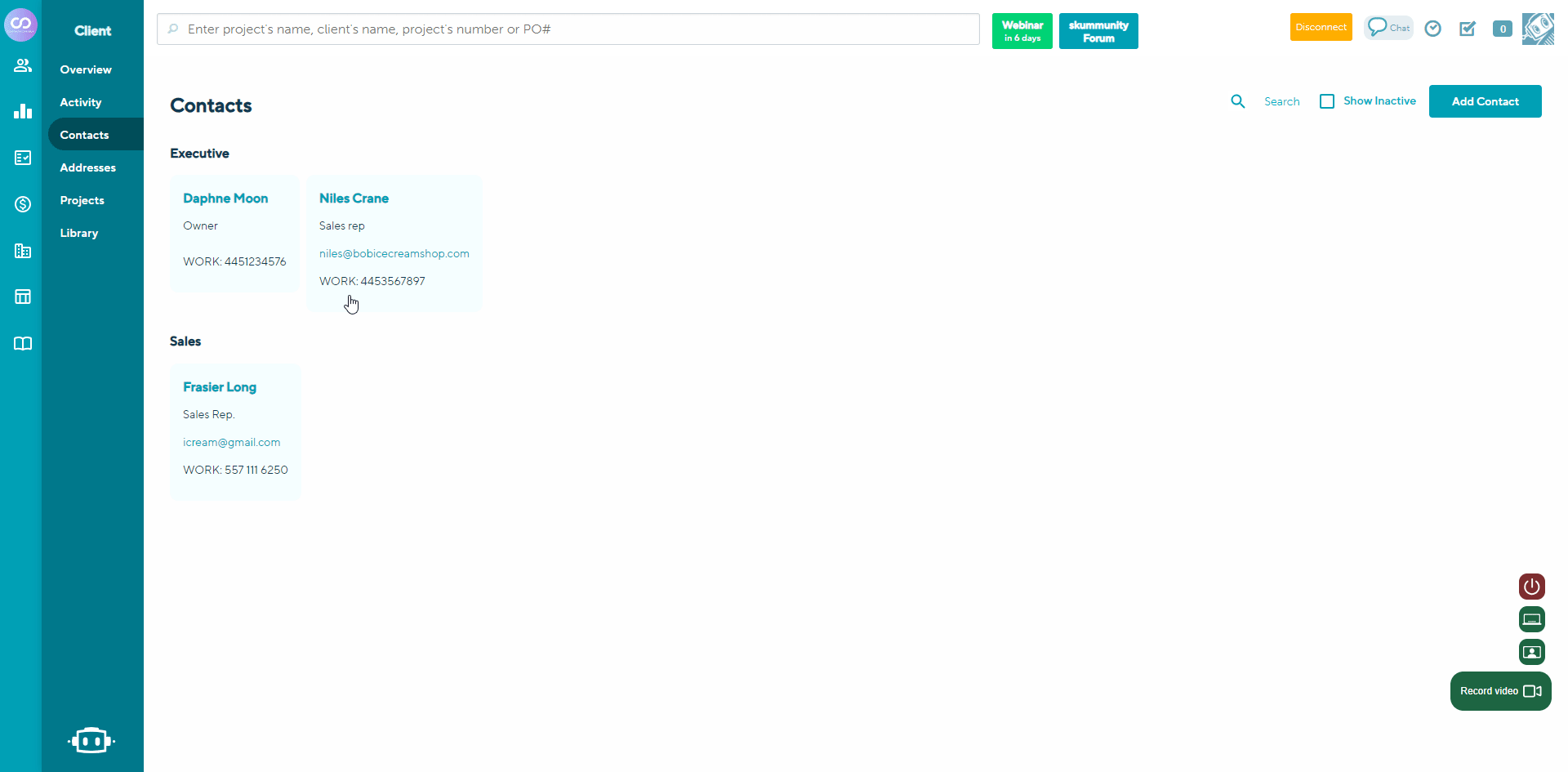This screenshot has width=1568, height=772.
Task: Go to the Addresses section
Action: point(87,167)
